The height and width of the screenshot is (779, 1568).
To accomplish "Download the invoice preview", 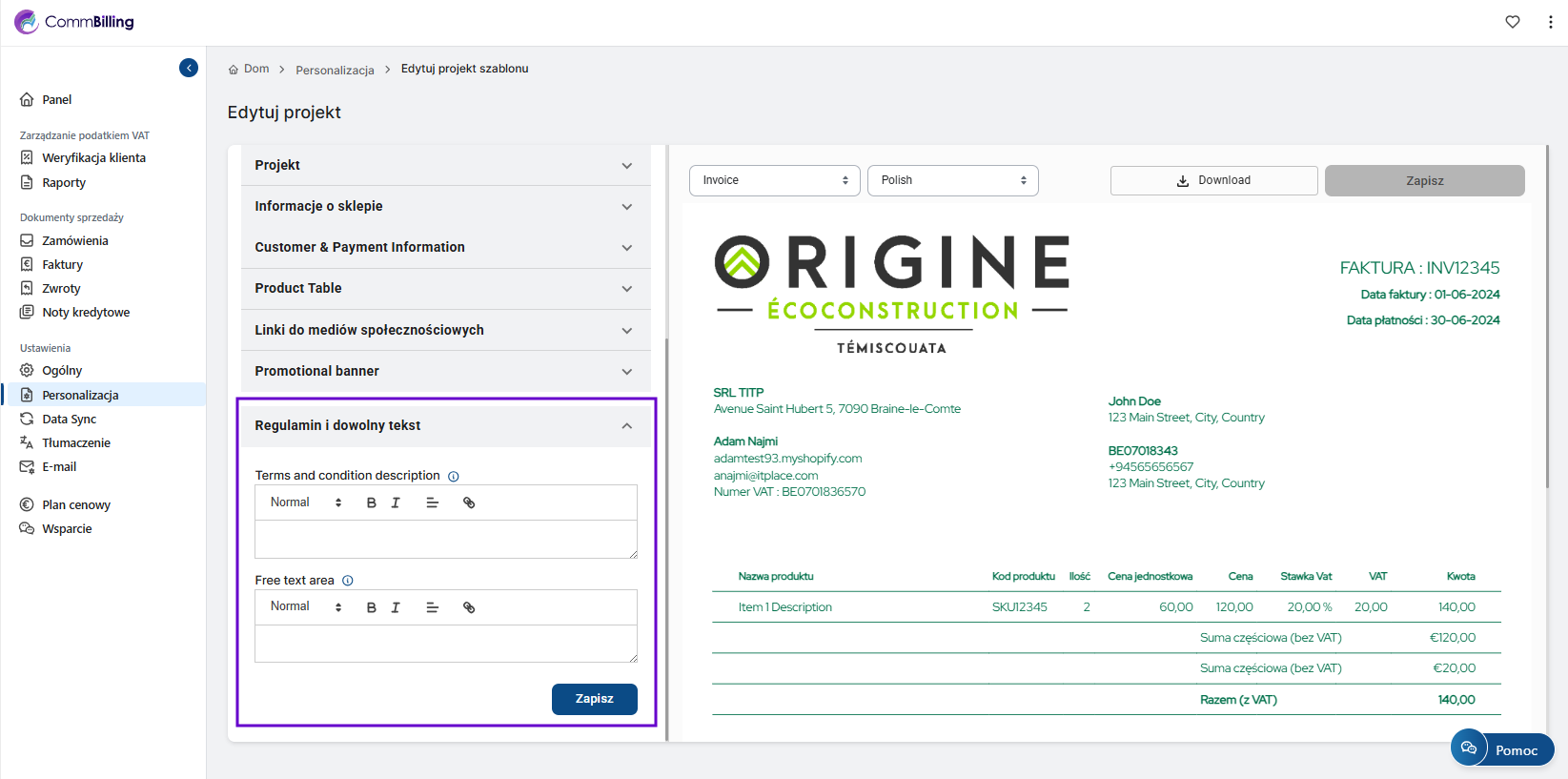I will point(1213,180).
